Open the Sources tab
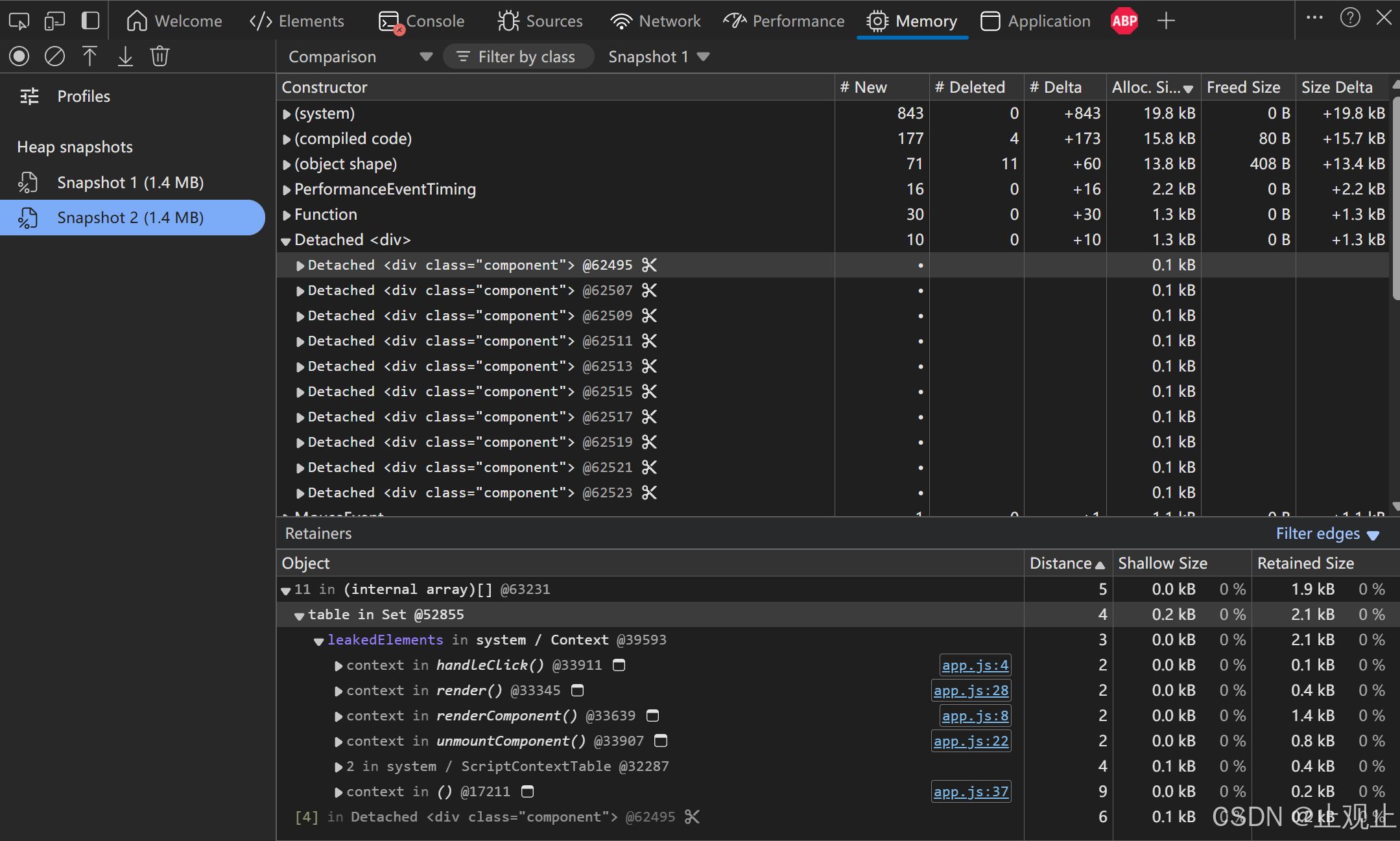The width and height of the screenshot is (1400, 841). [540, 21]
